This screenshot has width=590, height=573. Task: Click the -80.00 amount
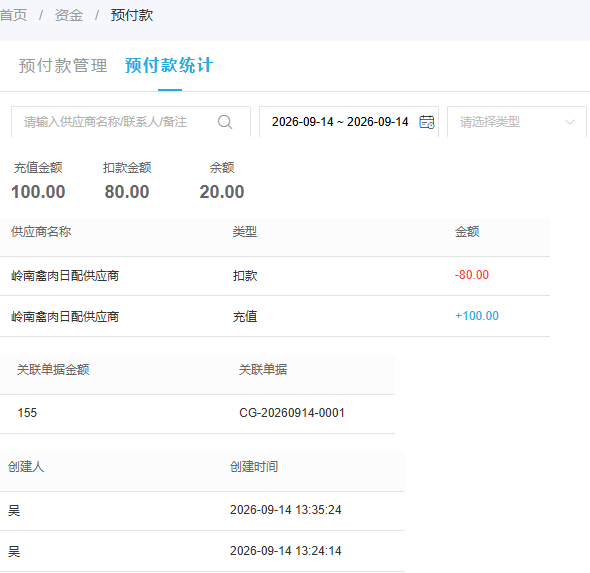tap(472, 275)
